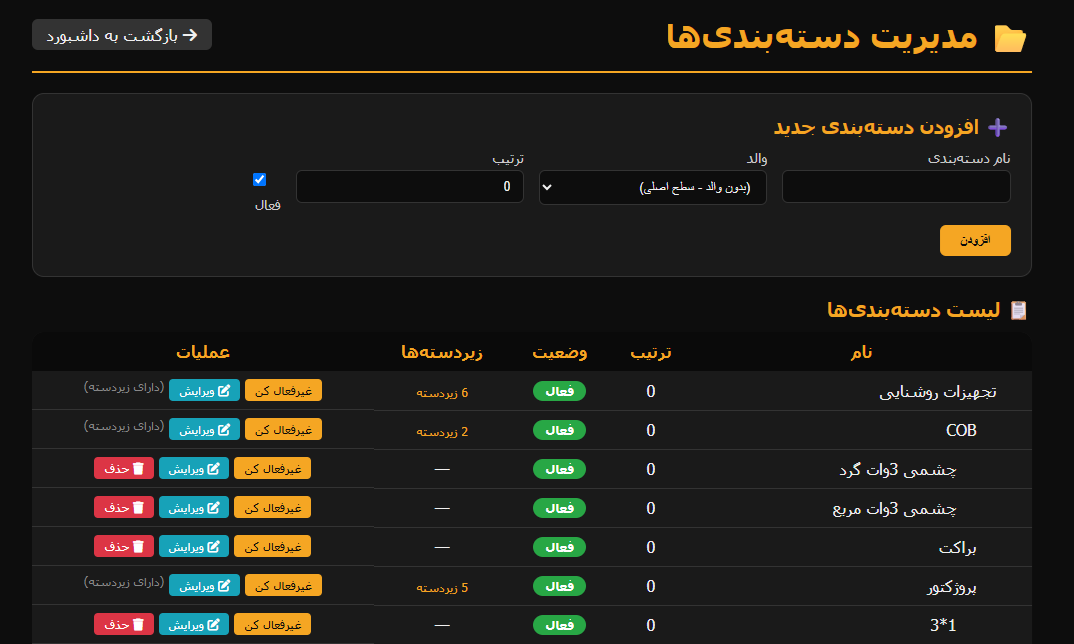Click غیرفعال کن in the براکت row

tap(273, 547)
